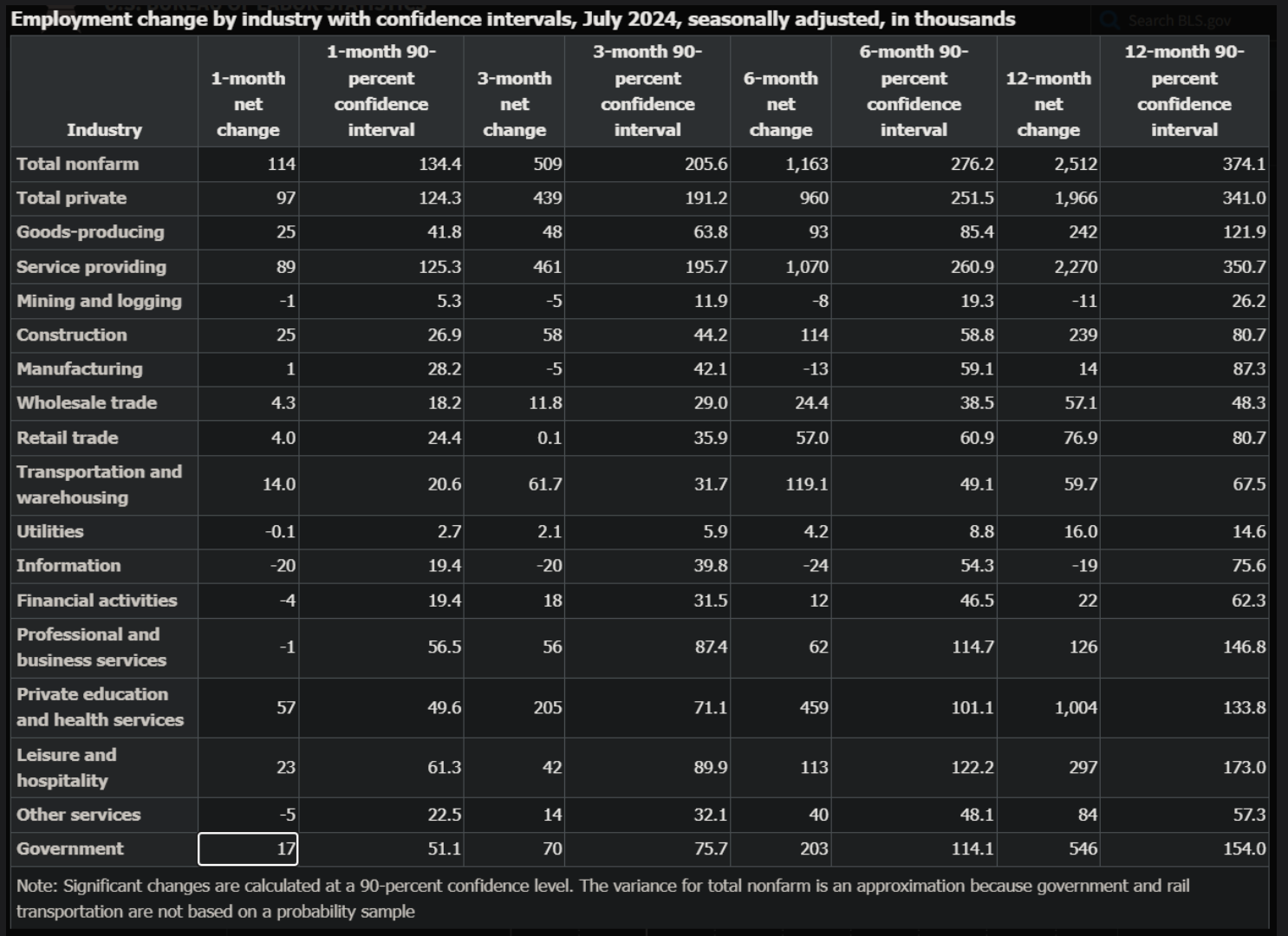The height and width of the screenshot is (936, 1288).
Task: Select Government 12-month confidence interval 154.0
Action: tap(1244, 849)
